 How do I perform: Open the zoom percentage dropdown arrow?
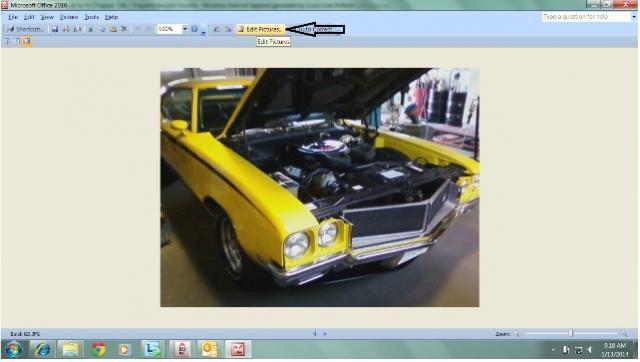(x=184, y=29)
